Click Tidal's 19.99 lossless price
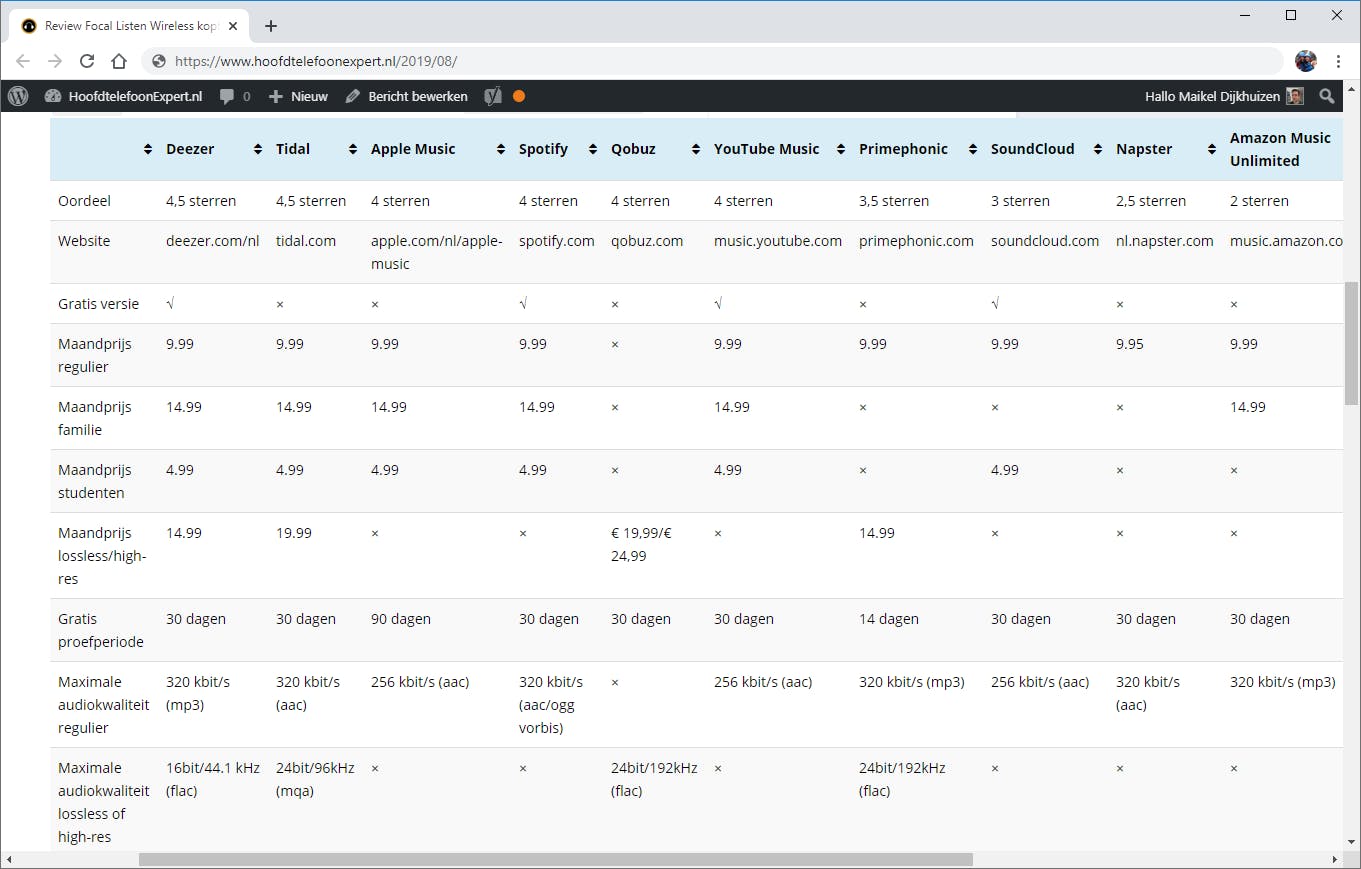The image size is (1361, 869). (x=294, y=533)
